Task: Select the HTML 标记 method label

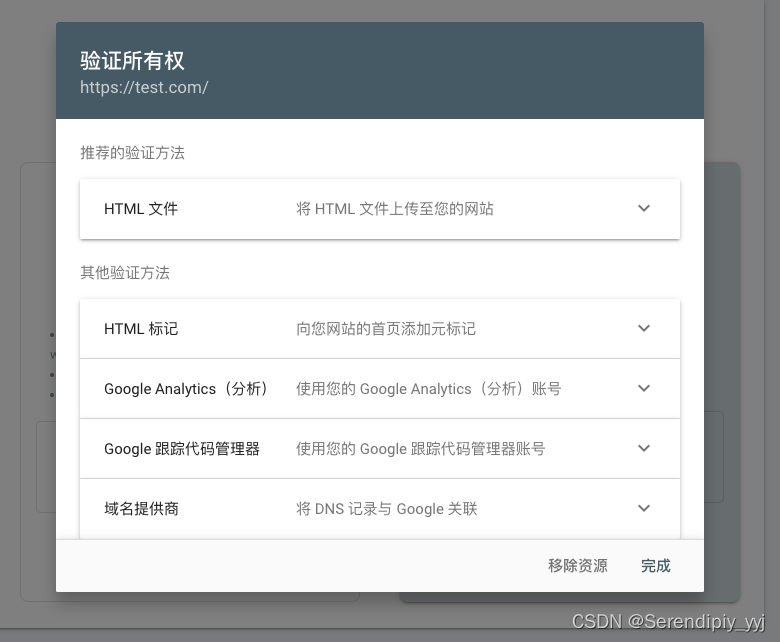Action: [x=141, y=329]
